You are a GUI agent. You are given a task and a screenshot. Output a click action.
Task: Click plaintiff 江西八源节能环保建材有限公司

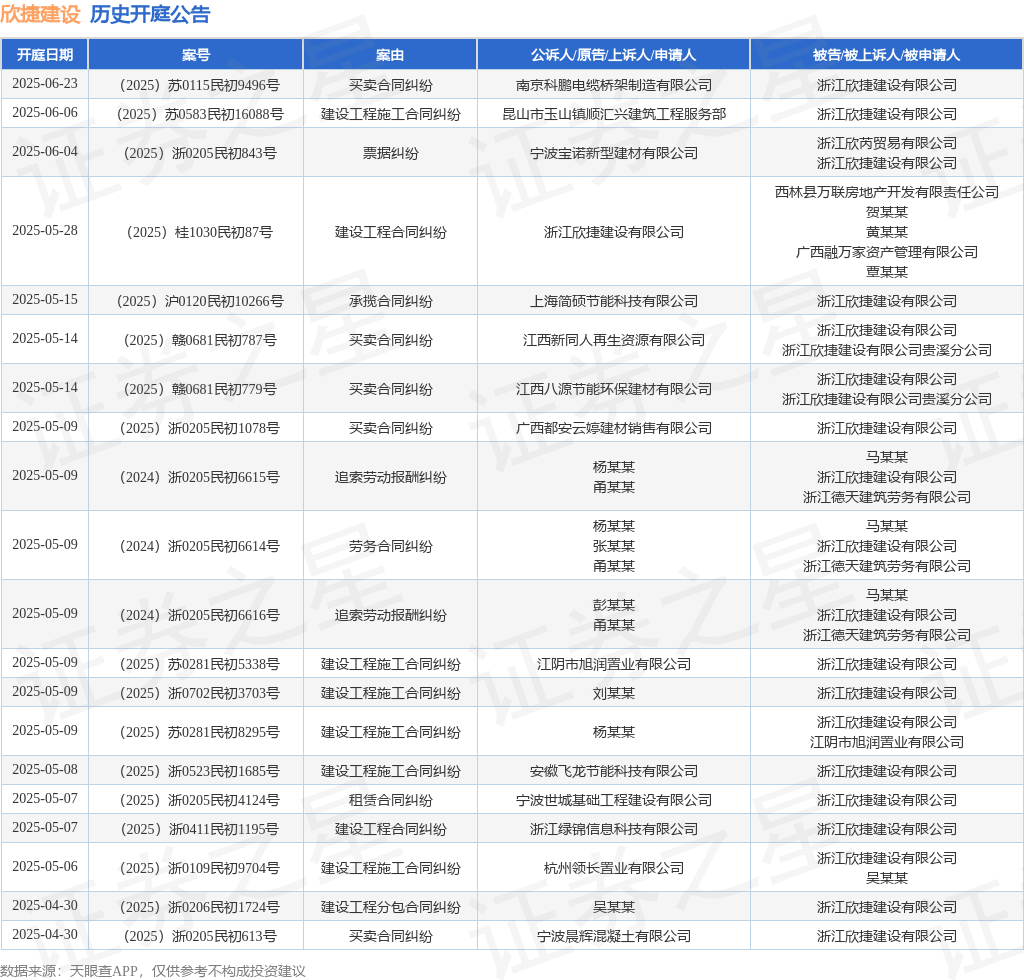pos(613,389)
